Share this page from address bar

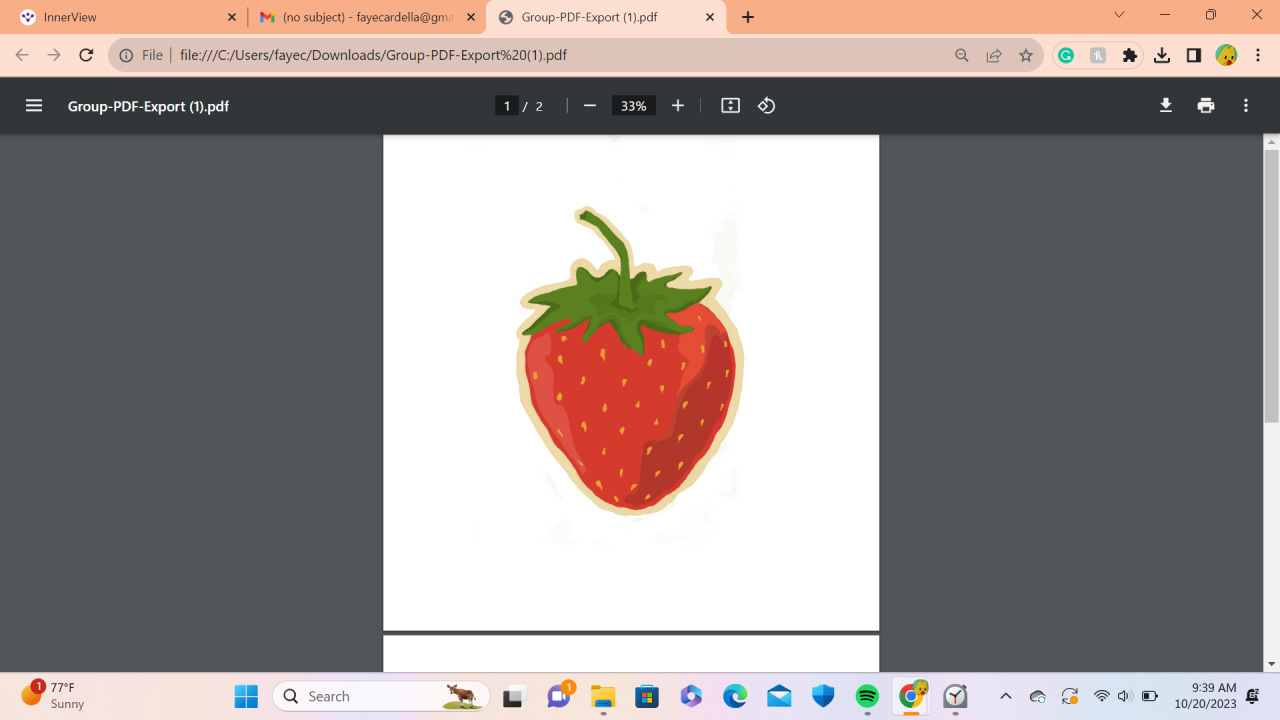tap(994, 56)
